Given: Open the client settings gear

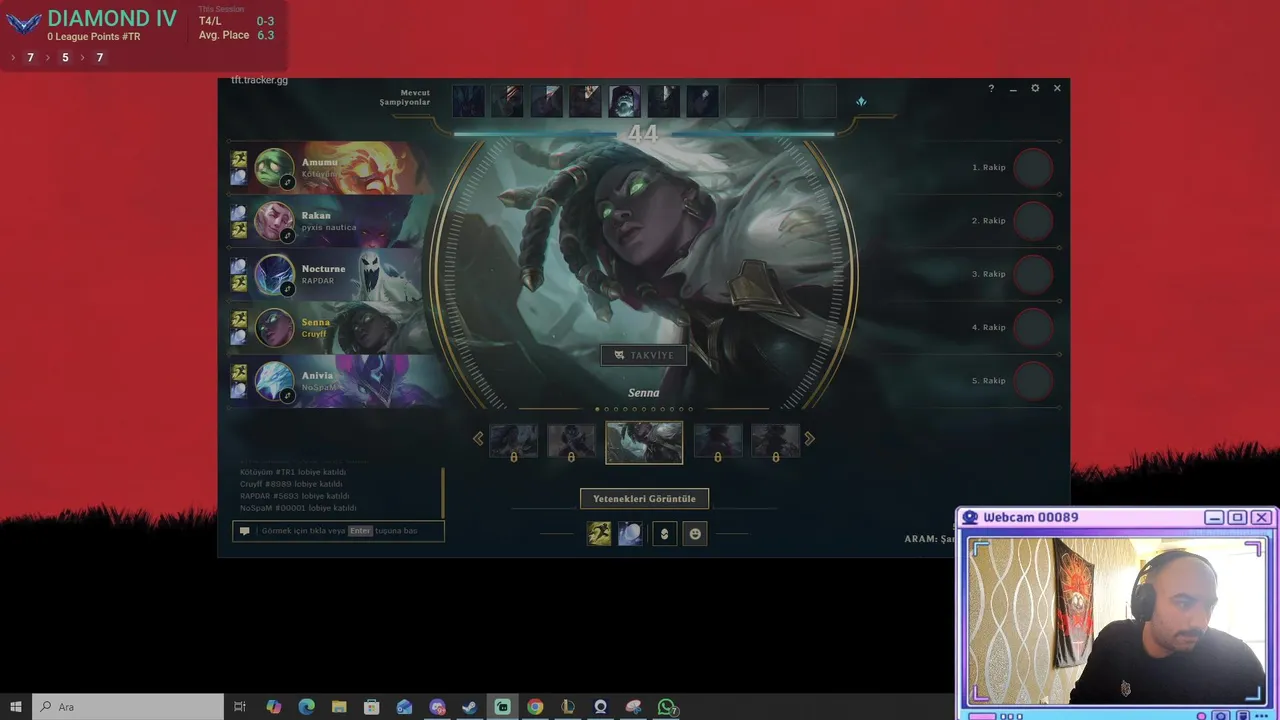Looking at the screenshot, I should pos(1035,88).
